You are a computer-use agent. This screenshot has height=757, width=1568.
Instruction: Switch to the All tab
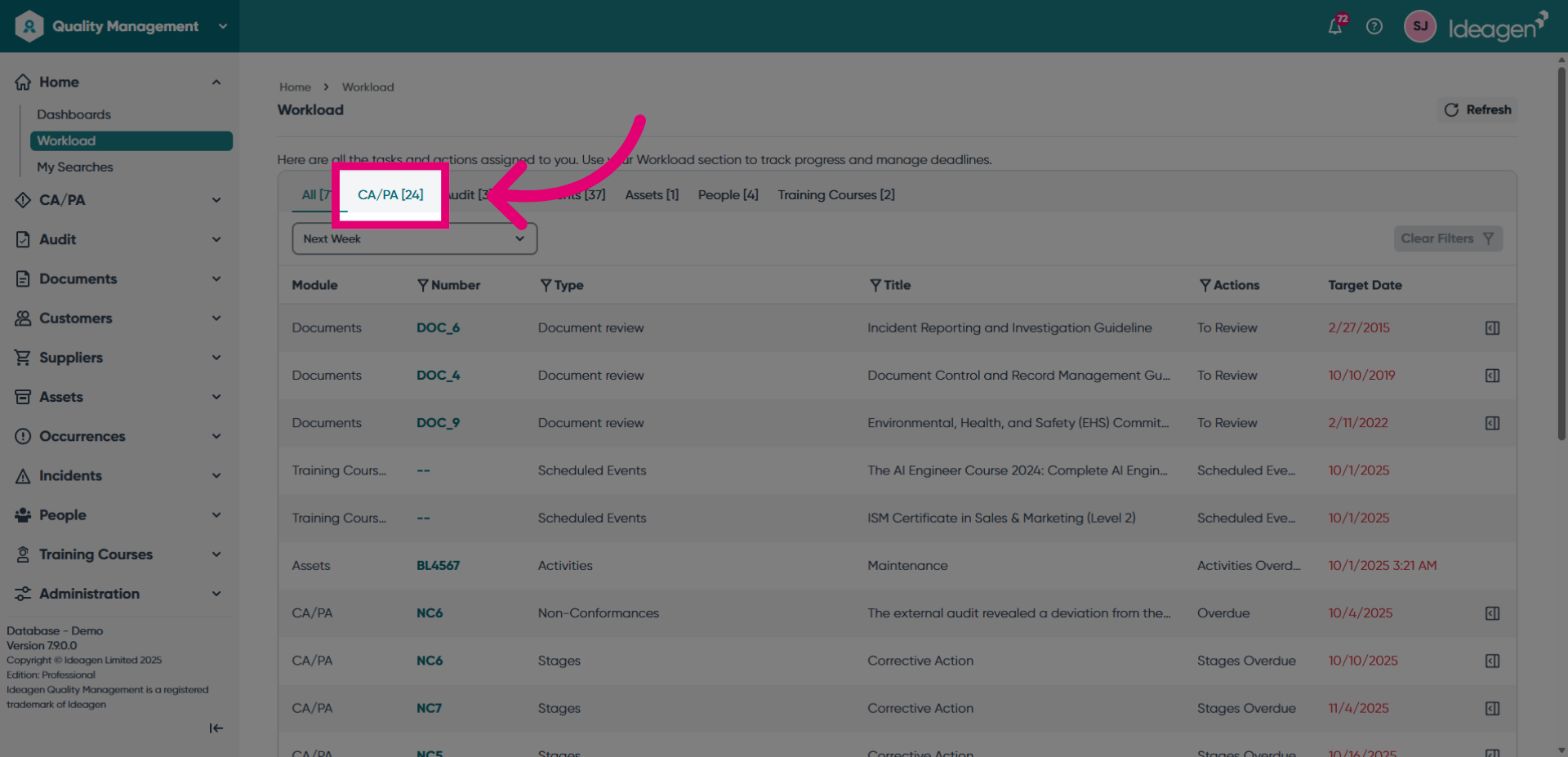(x=315, y=195)
